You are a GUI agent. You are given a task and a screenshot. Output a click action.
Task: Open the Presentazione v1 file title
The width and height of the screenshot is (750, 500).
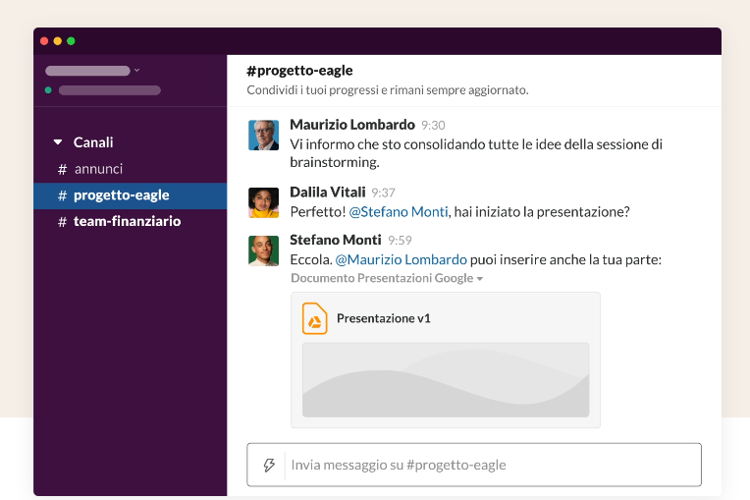(383, 318)
